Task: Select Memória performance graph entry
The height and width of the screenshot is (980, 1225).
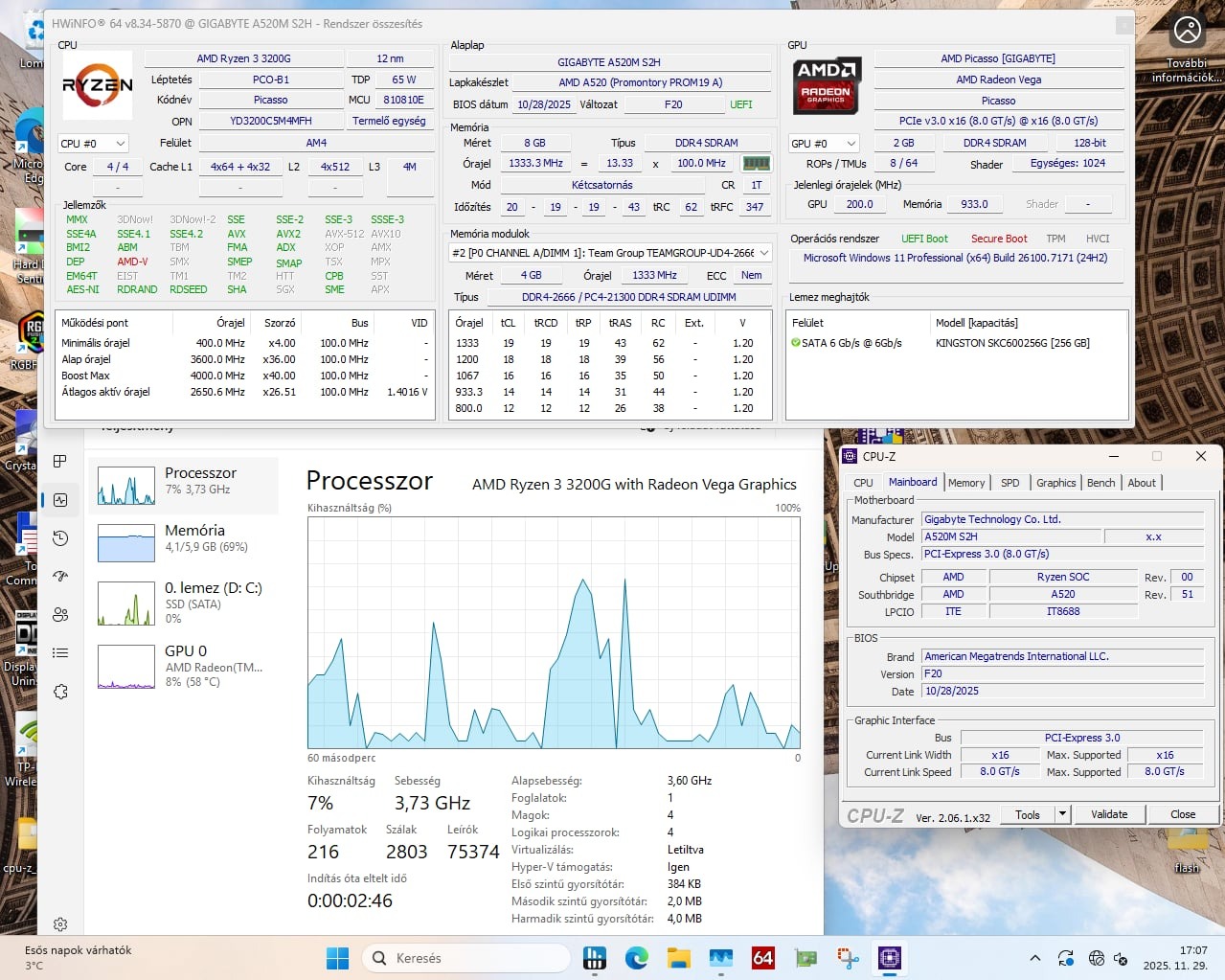Action: click(184, 543)
